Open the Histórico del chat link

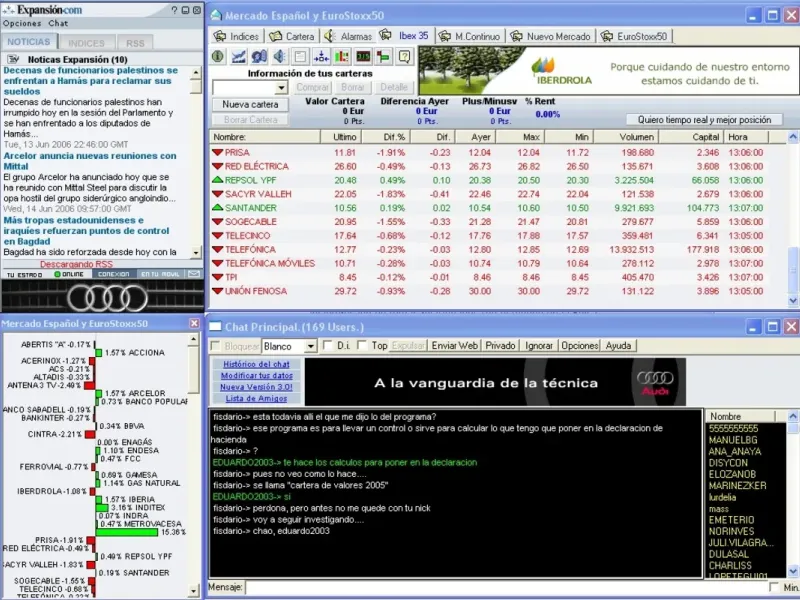(x=256, y=364)
